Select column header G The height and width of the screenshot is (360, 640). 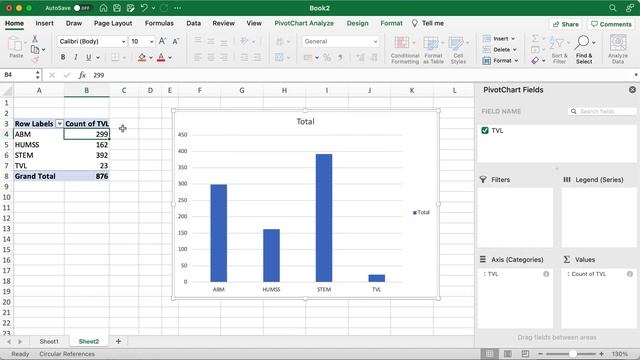pyautogui.click(x=242, y=90)
